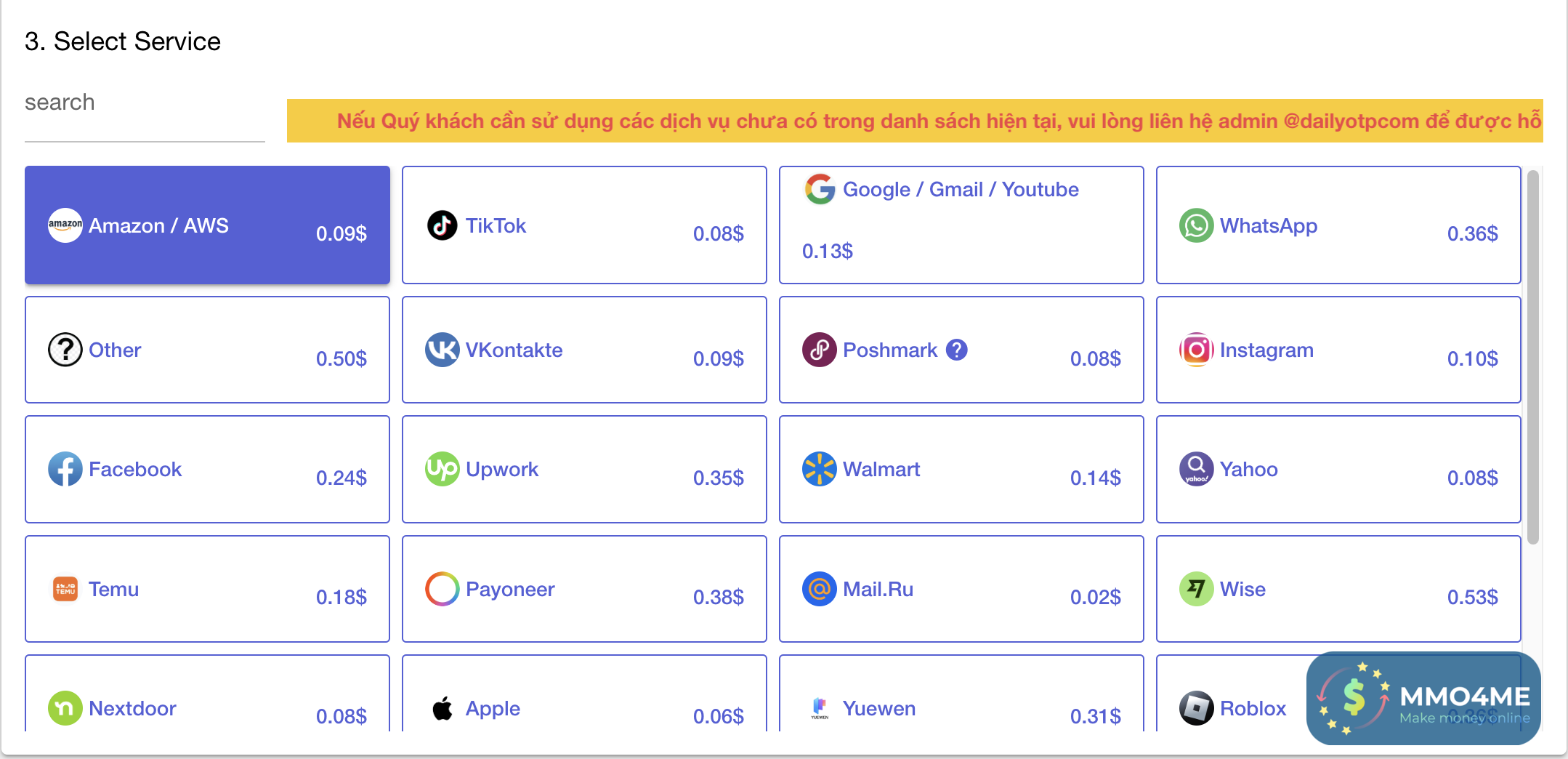The width and height of the screenshot is (1568, 759).
Task: Click the WhatsApp logo icon
Action: click(x=1196, y=225)
